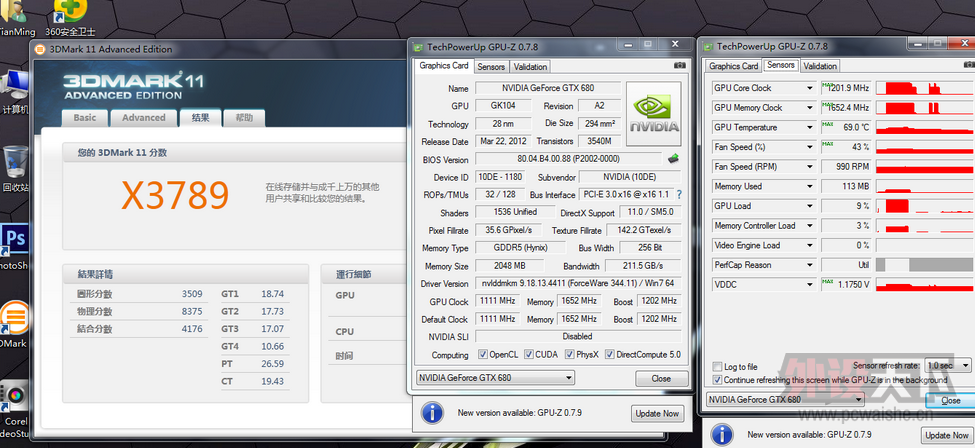Switch to Sensors tab in left GPU-Z window
Viewport: 975px width, 448px height.
(491, 67)
